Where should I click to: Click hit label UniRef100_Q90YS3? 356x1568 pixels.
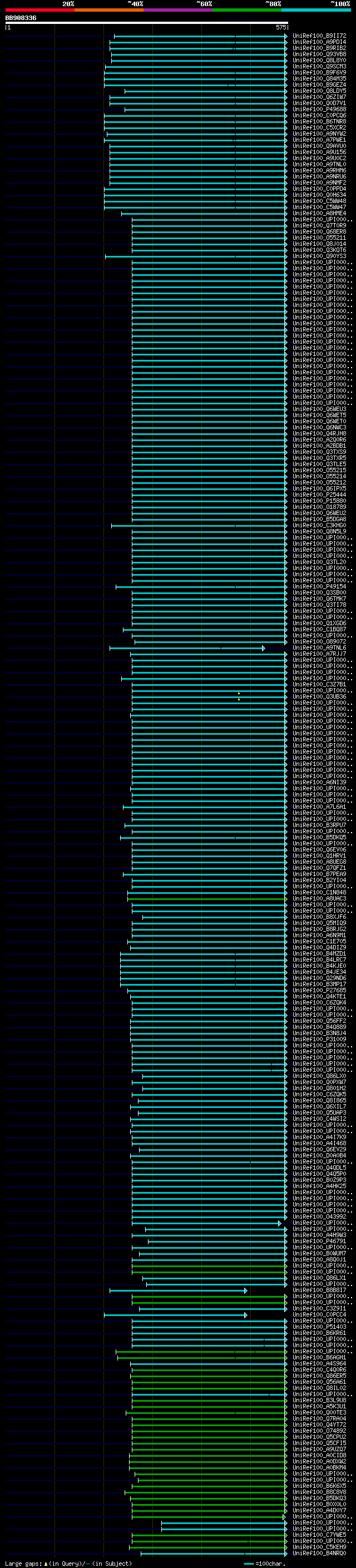tap(319, 256)
